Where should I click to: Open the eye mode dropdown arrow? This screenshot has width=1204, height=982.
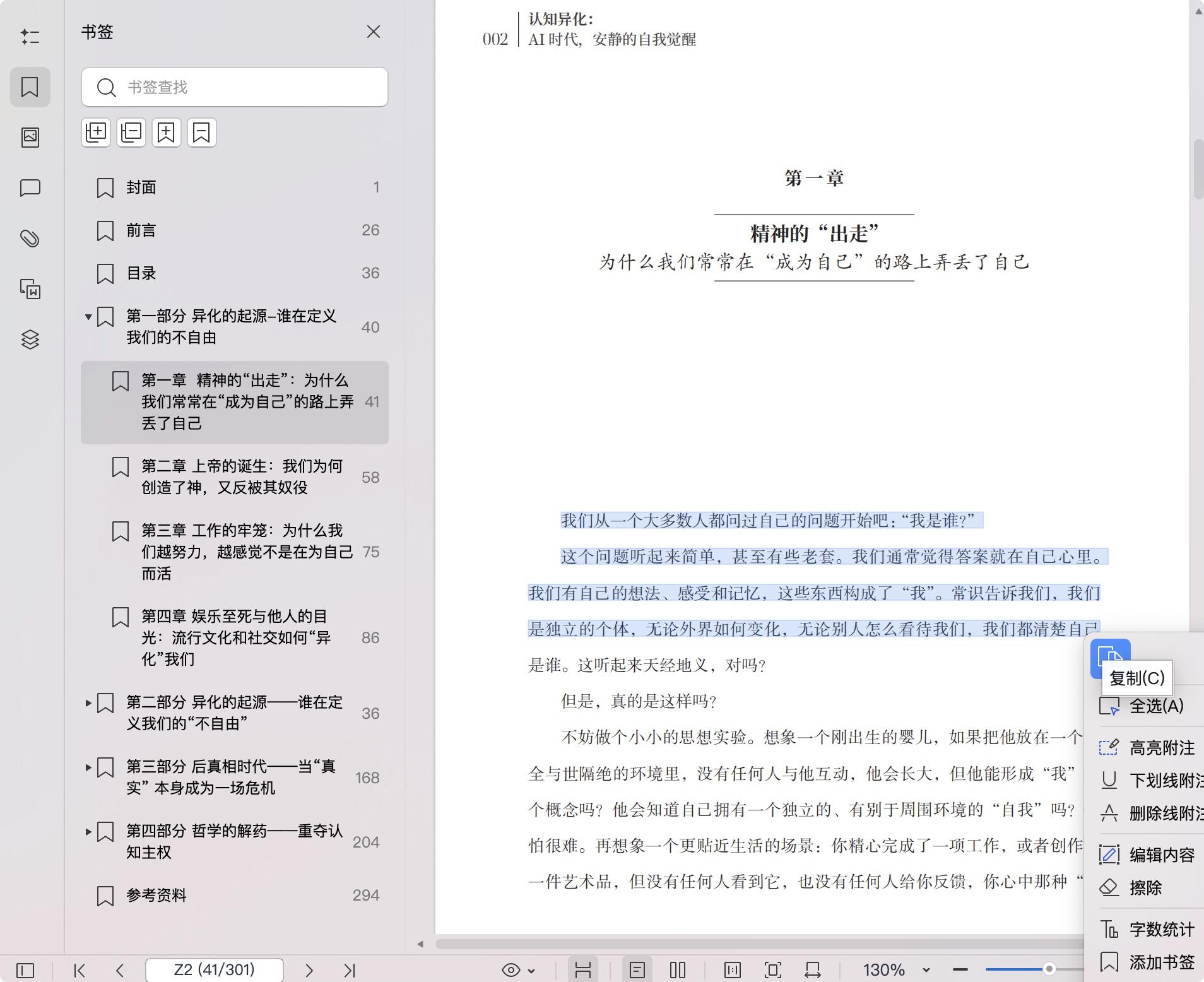(531, 971)
